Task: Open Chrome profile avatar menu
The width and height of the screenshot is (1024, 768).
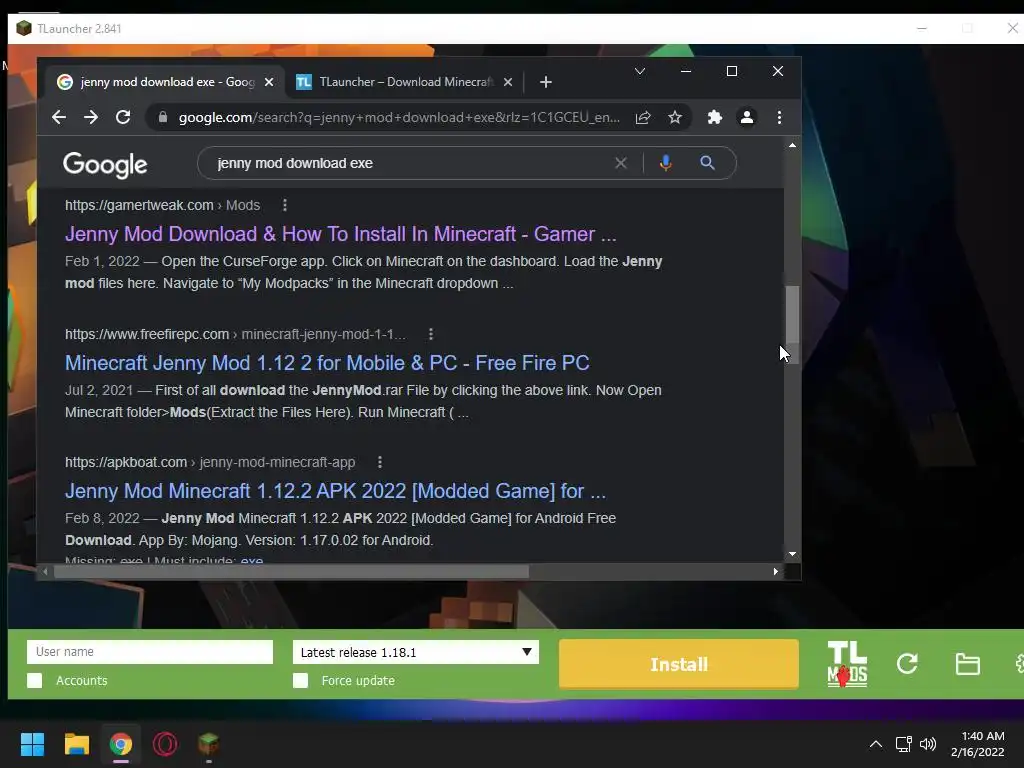Action: [x=746, y=118]
